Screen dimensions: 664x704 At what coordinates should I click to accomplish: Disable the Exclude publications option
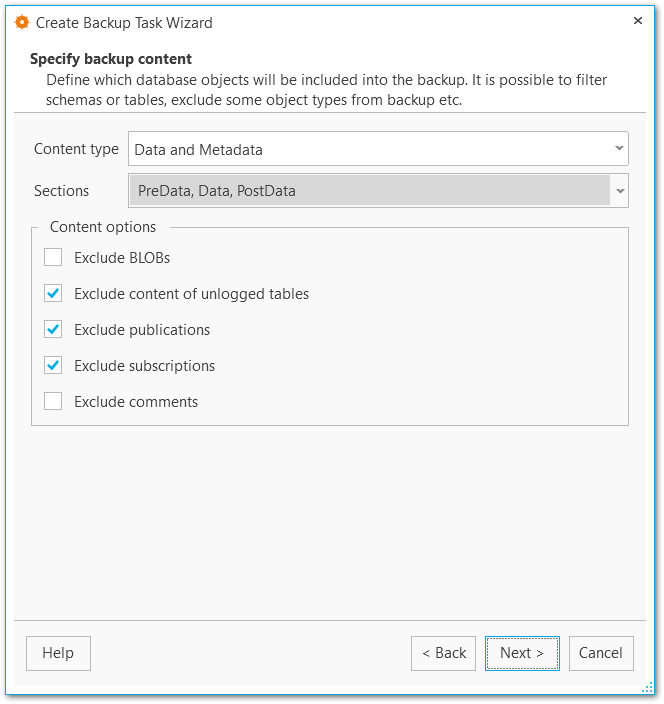[x=53, y=330]
